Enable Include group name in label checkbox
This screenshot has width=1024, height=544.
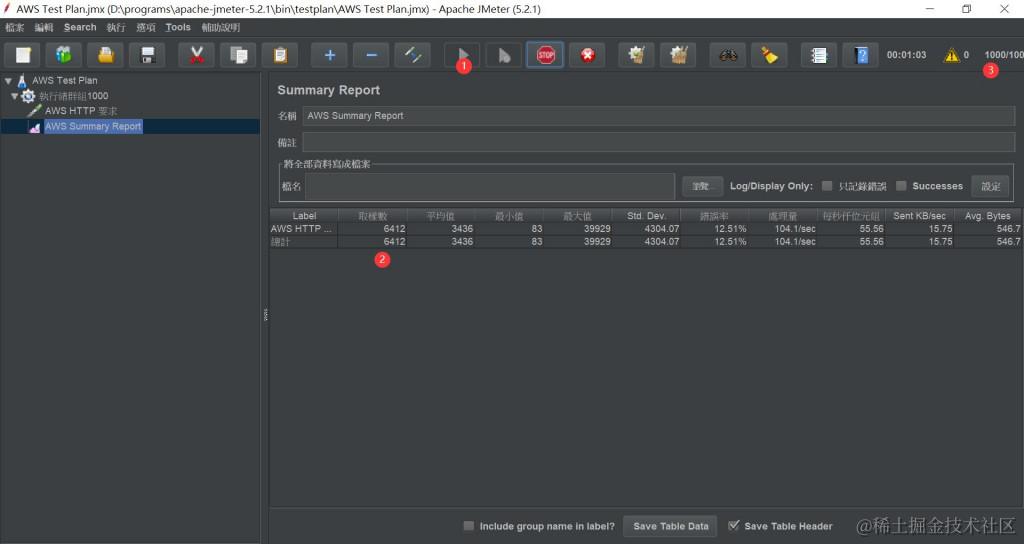pos(468,526)
